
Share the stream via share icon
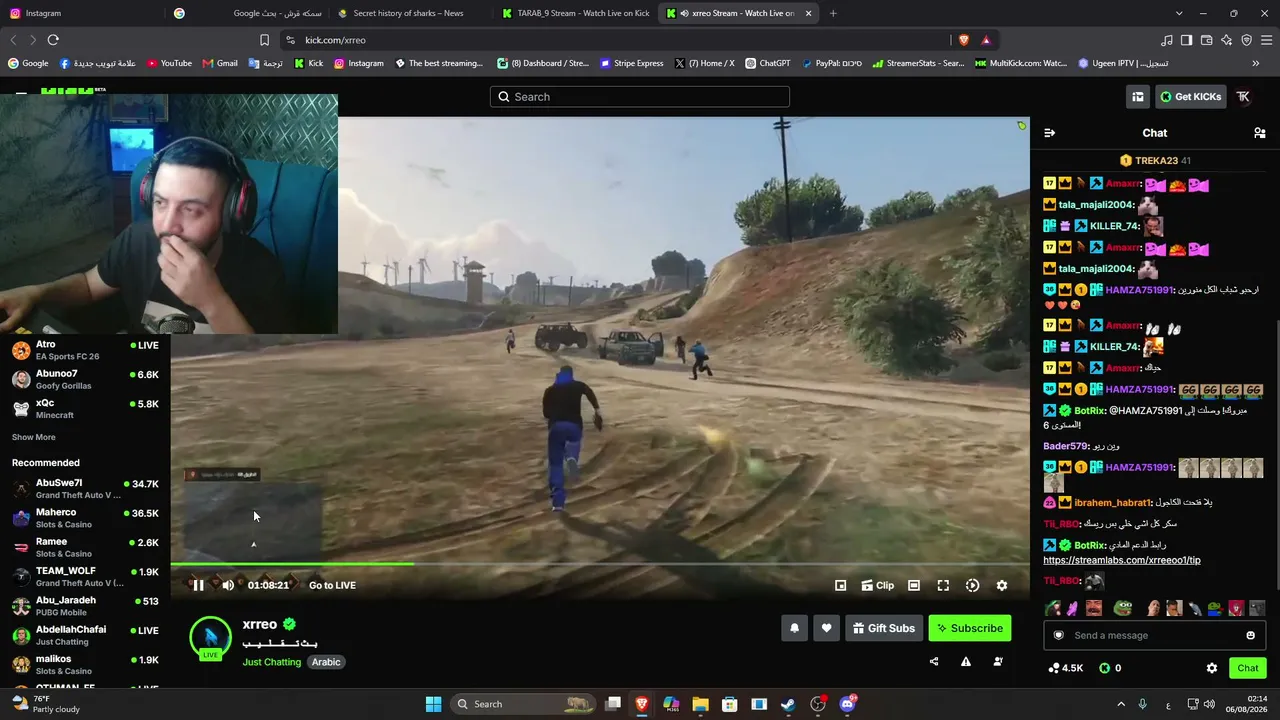(934, 661)
